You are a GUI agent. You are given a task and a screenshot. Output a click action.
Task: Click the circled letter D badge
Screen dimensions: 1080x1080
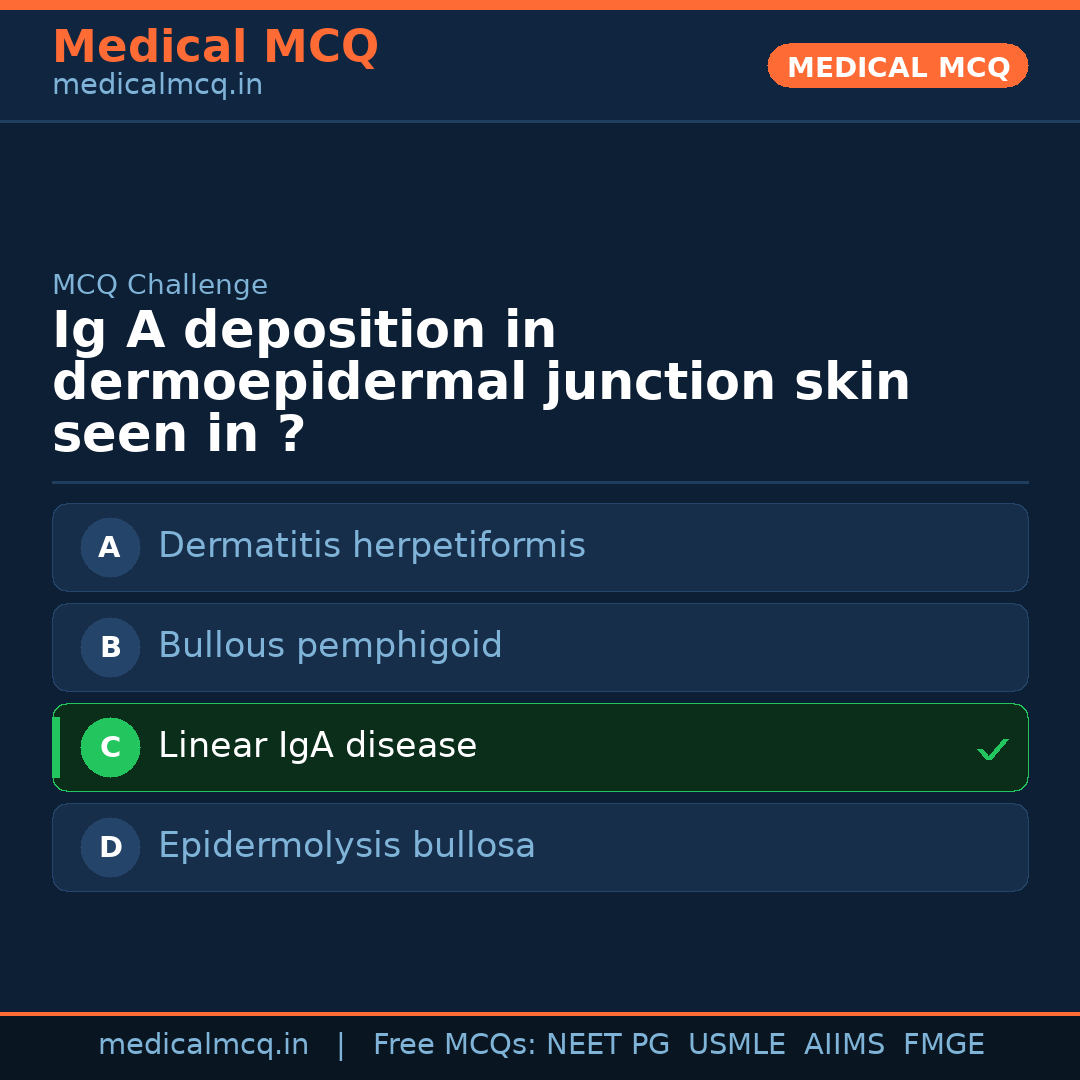(x=110, y=847)
